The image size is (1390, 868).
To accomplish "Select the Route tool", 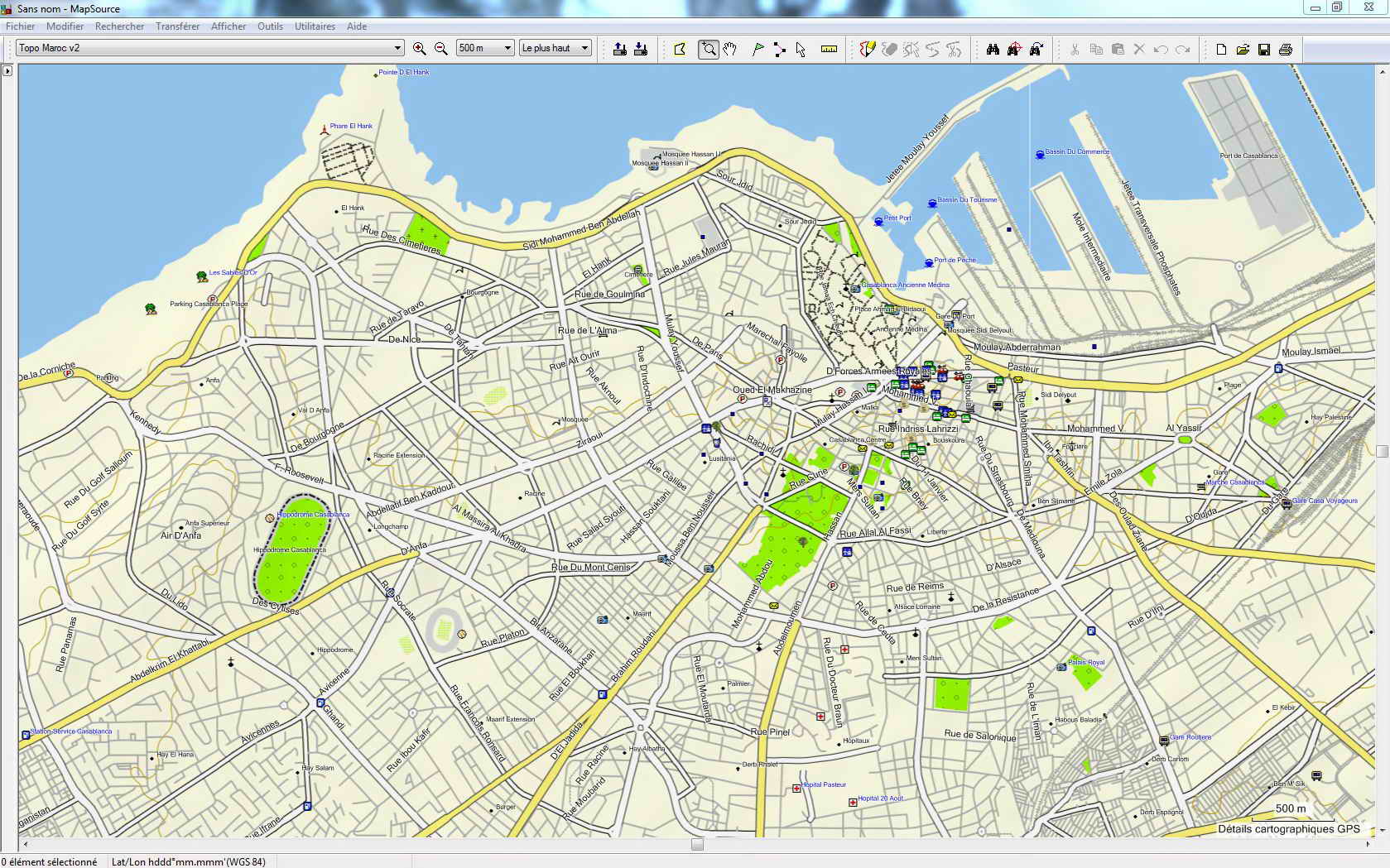I will [779, 49].
